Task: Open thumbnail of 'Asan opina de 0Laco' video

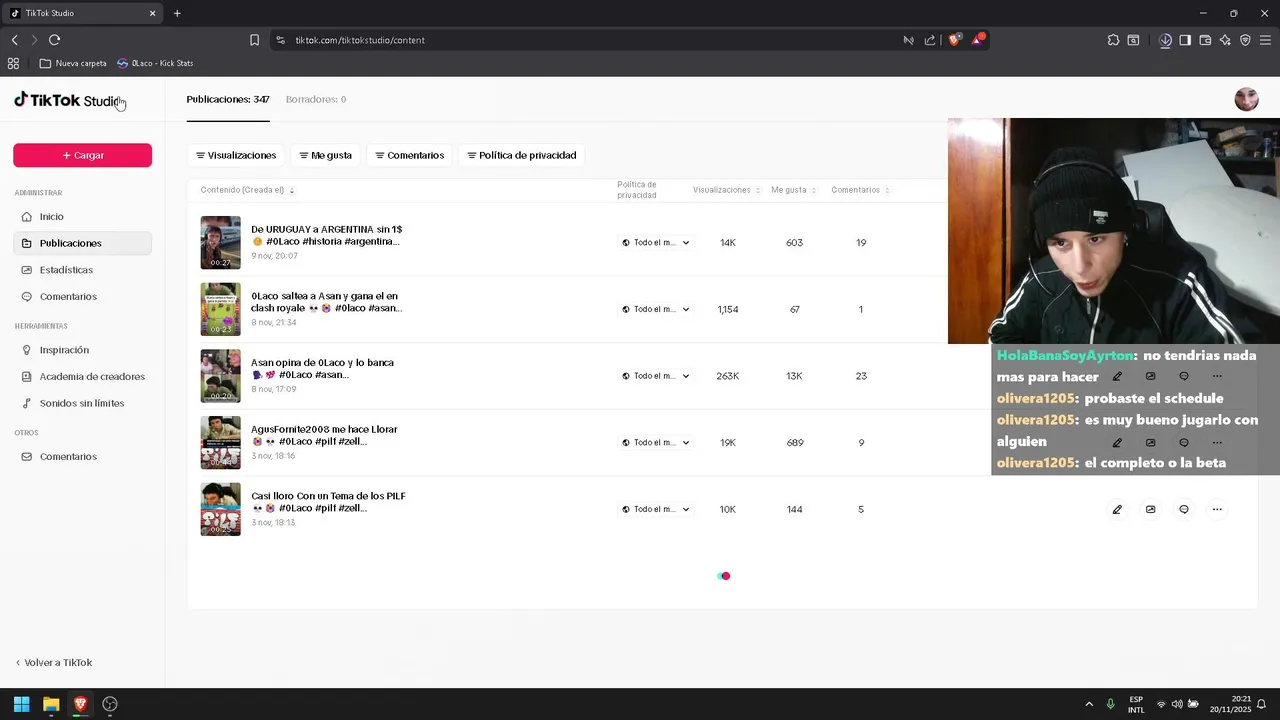Action: click(x=220, y=376)
